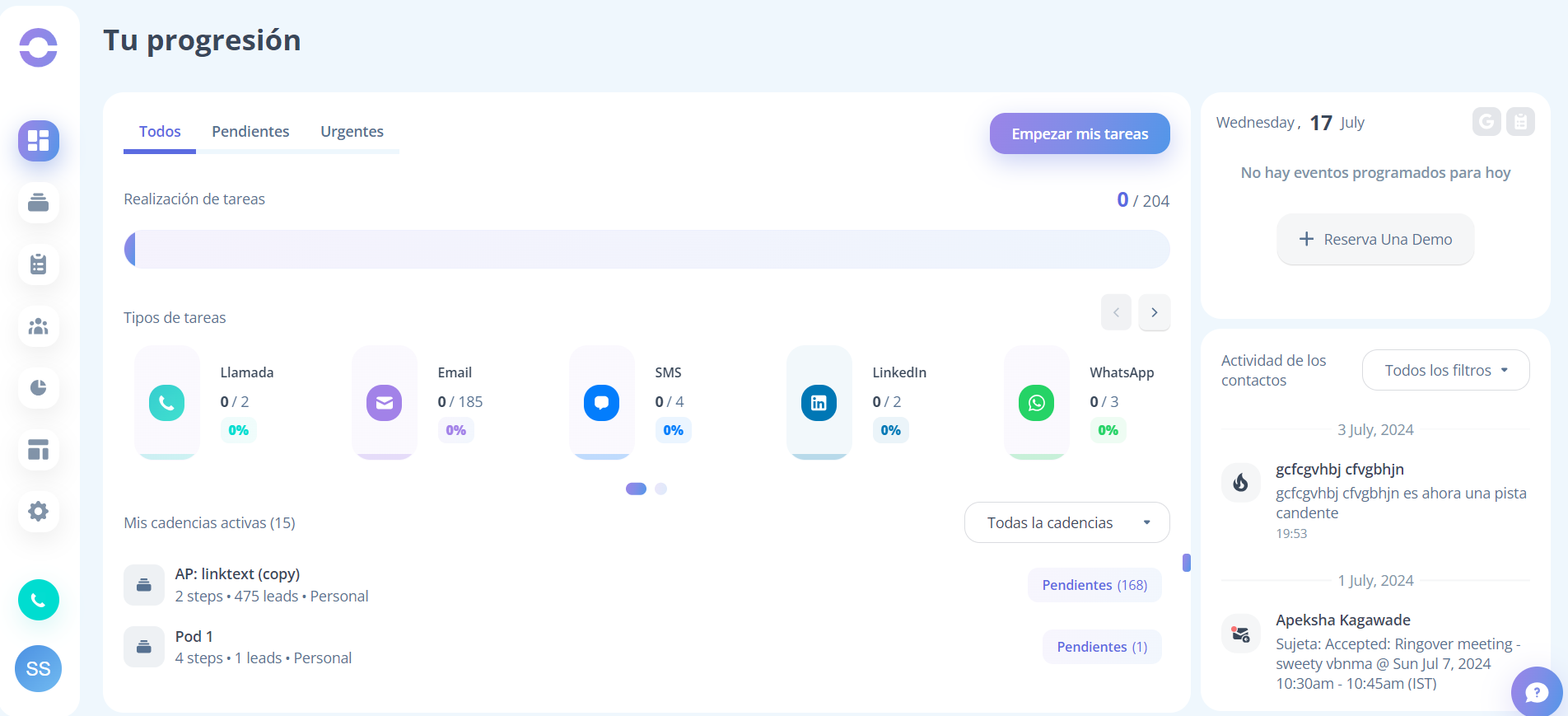Switch to the Urgentes tab
The height and width of the screenshot is (716, 1568).
coord(352,132)
